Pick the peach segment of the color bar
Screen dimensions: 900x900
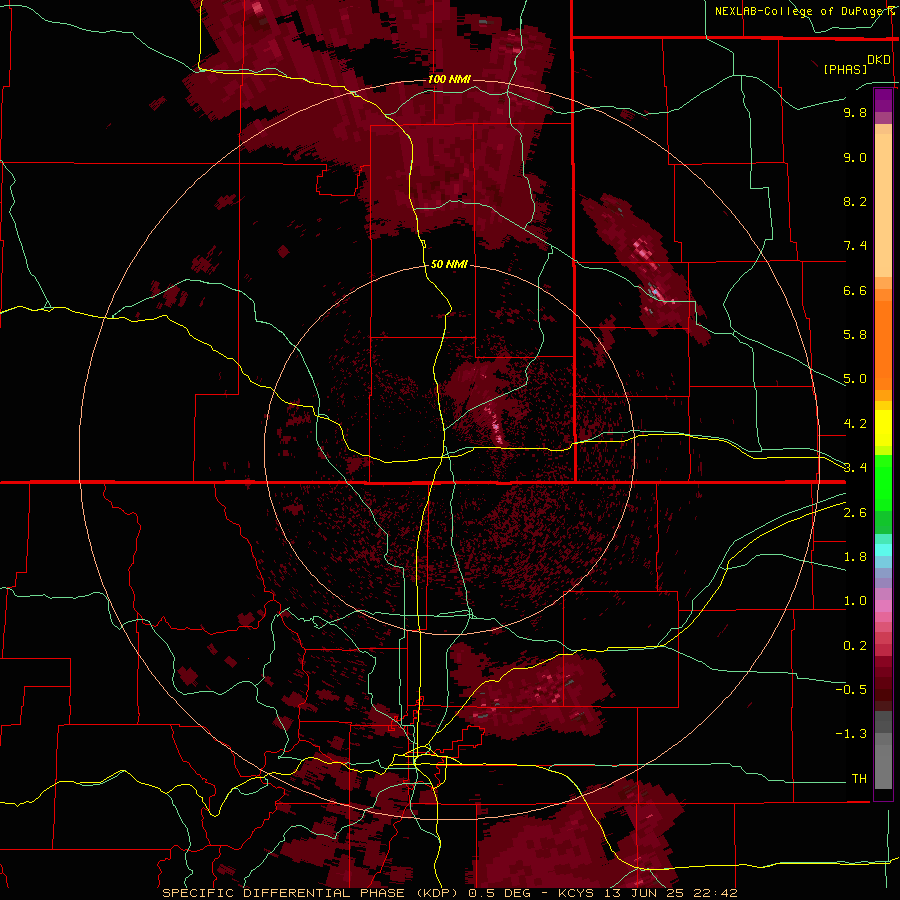pyautogui.click(x=883, y=205)
